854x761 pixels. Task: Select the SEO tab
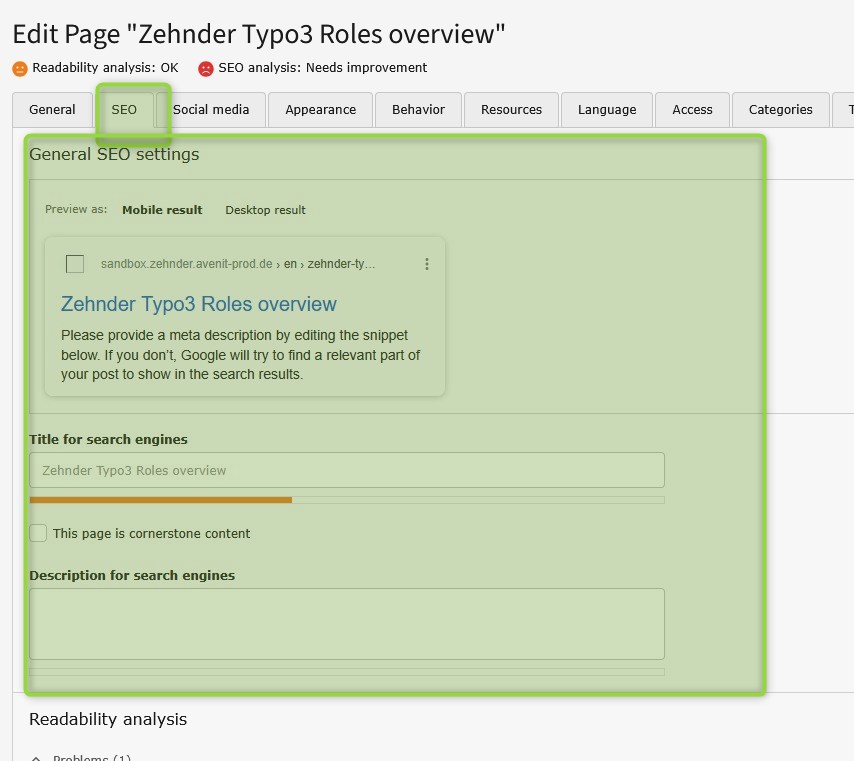click(x=125, y=110)
